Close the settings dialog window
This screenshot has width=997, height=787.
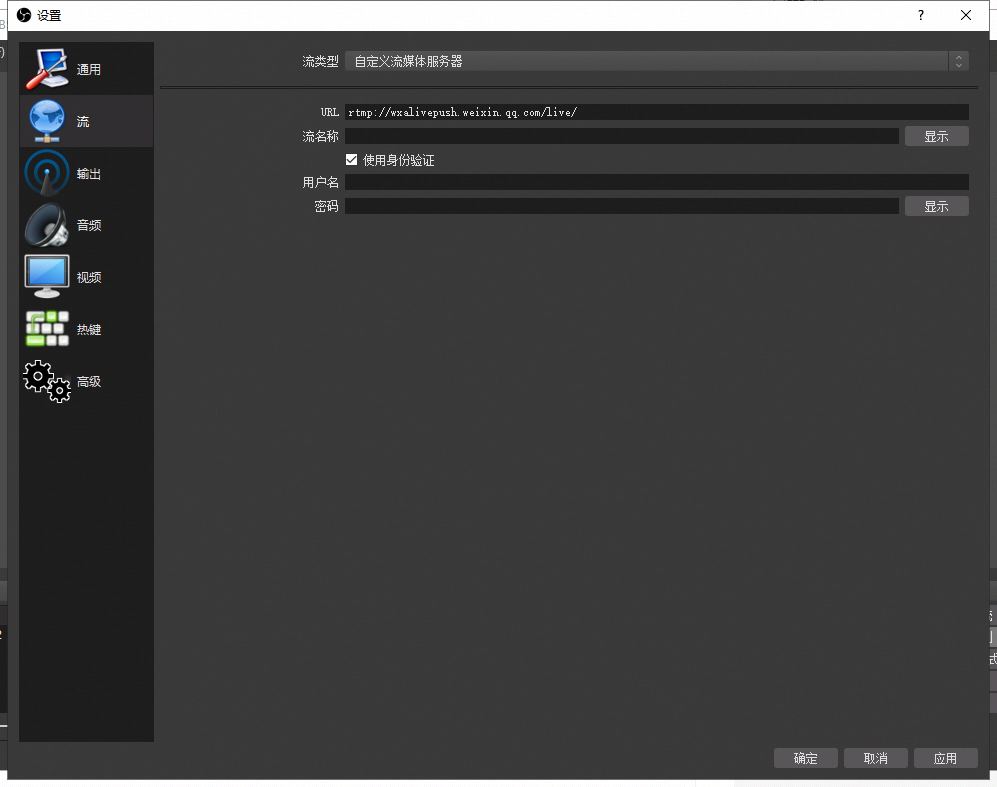(x=966, y=15)
